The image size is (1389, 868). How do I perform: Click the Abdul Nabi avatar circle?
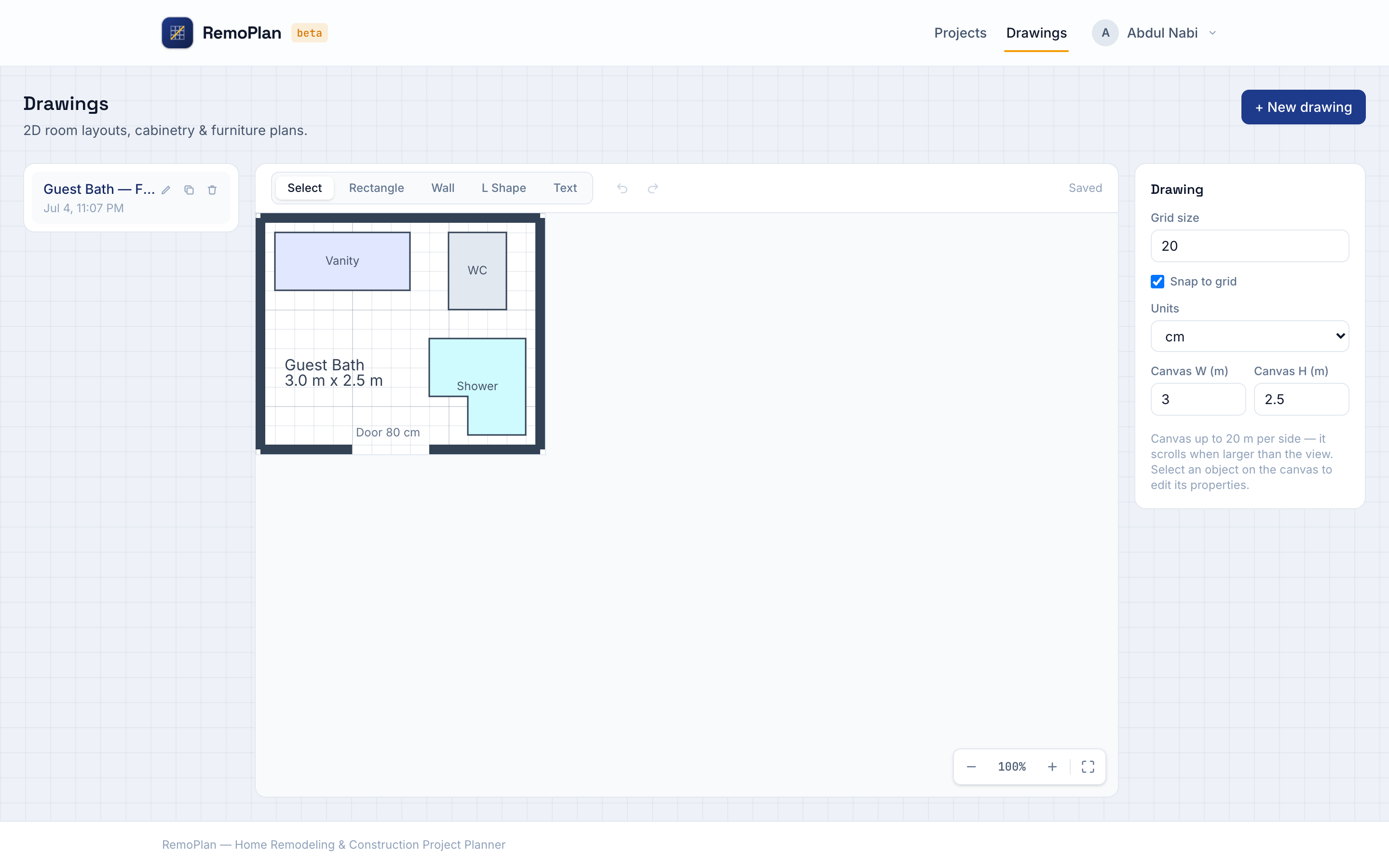[x=1105, y=33]
